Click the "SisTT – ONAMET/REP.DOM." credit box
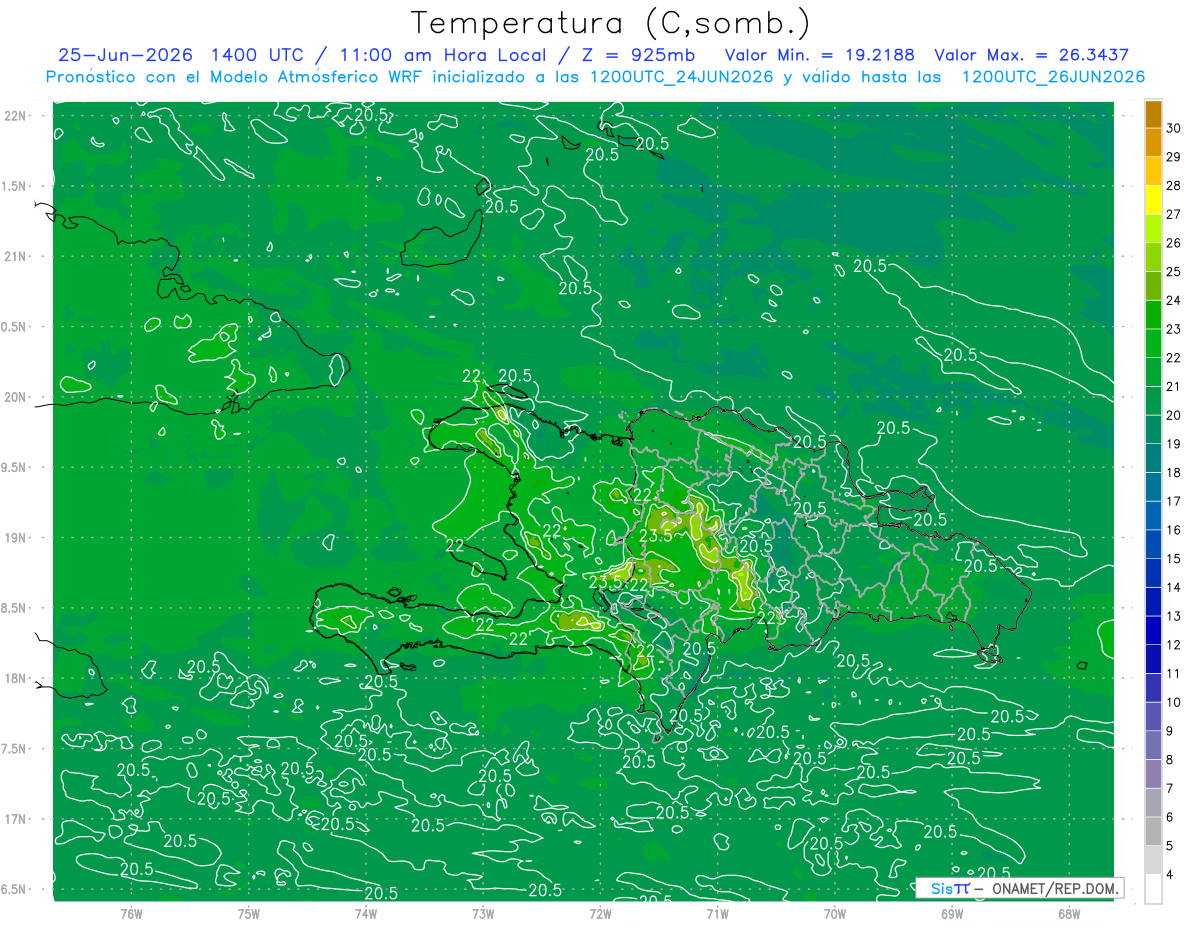The image size is (1200, 927). click(1019, 888)
